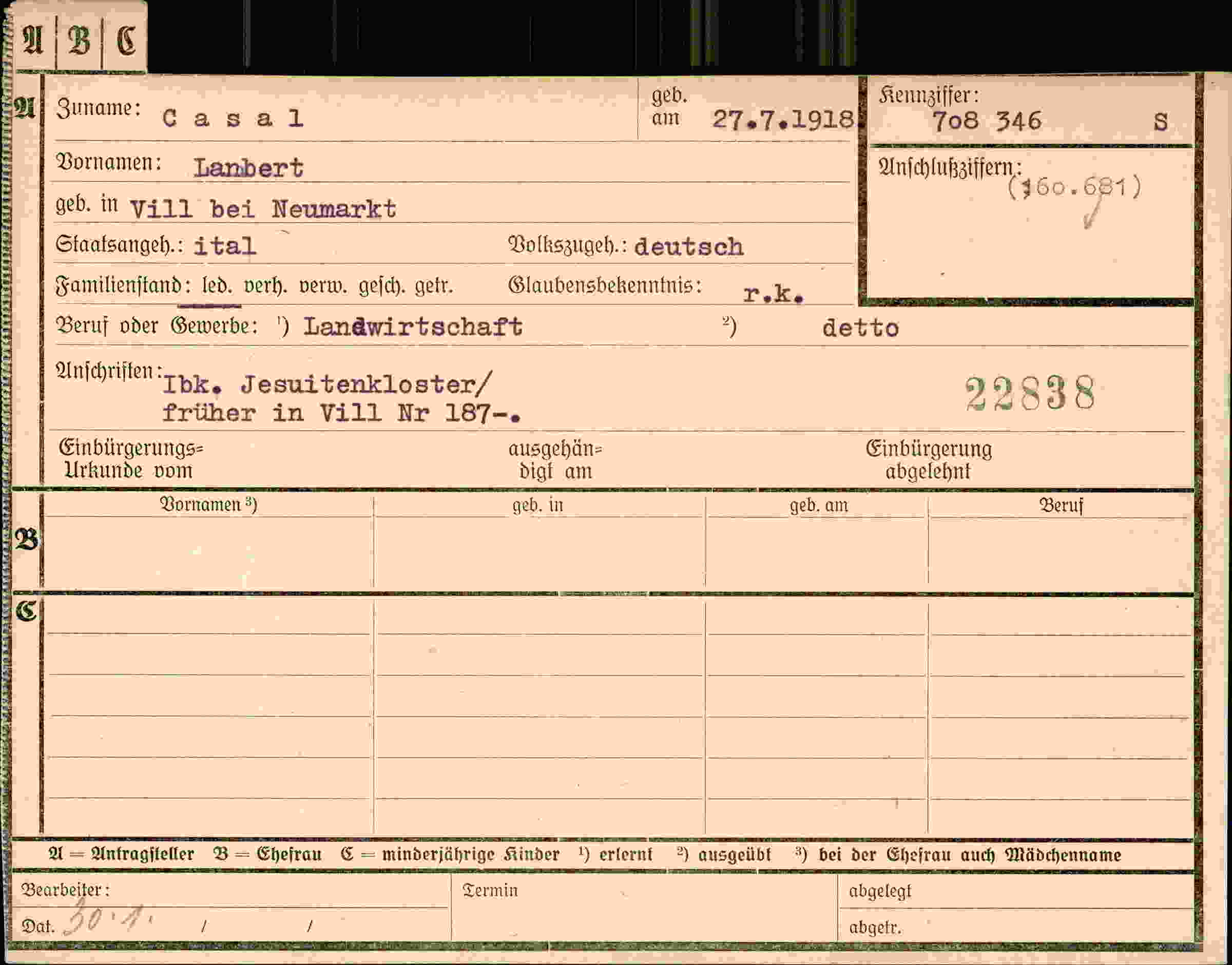Click legend text 'A = Antragsteller'
Screen dimensions: 1232x965
click(x=122, y=854)
